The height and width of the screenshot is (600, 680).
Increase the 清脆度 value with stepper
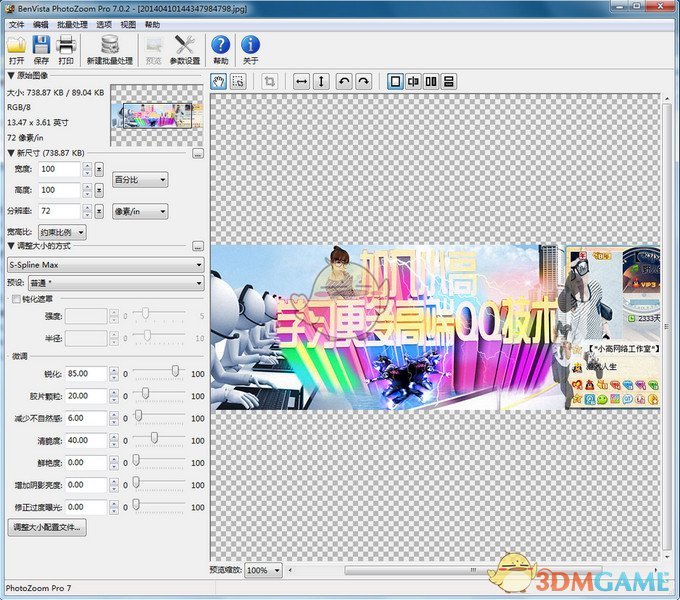[x=114, y=437]
